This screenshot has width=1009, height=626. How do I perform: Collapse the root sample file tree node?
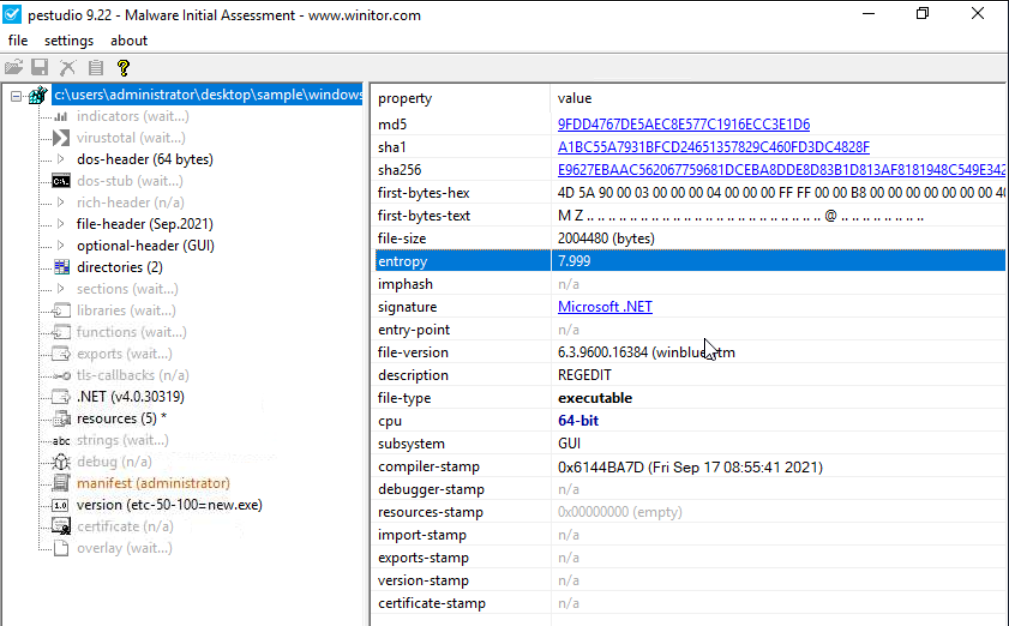[16, 95]
